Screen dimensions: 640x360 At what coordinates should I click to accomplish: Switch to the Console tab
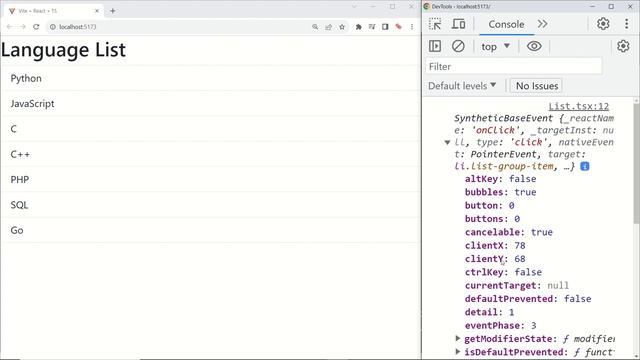click(506, 24)
